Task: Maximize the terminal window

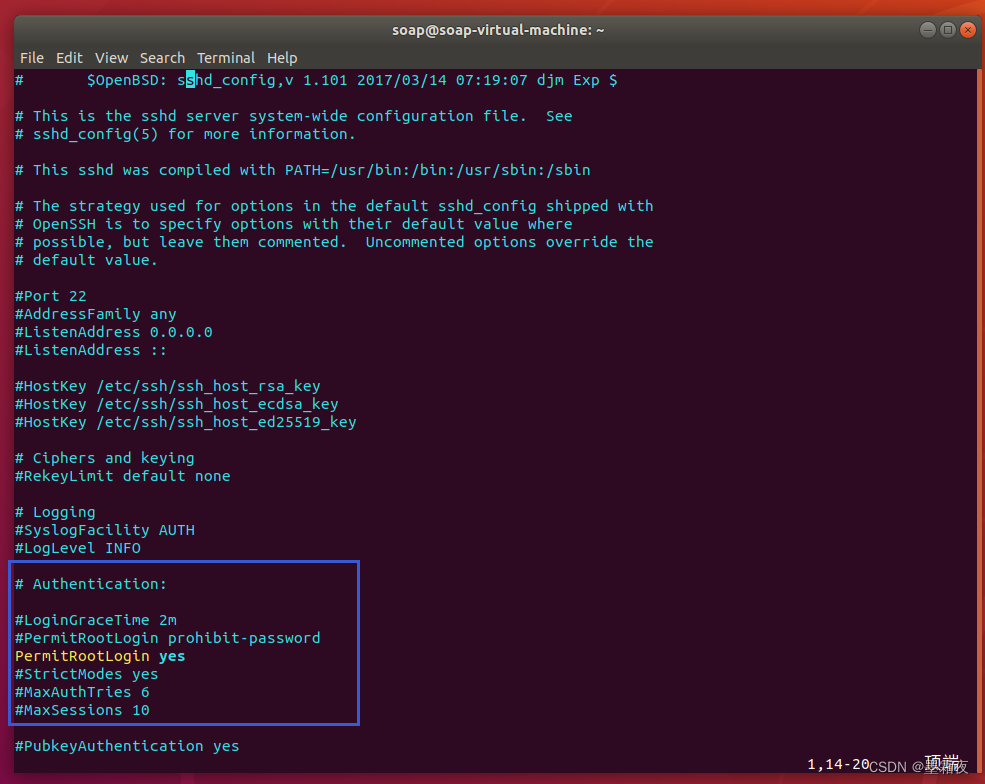Action: tap(947, 29)
